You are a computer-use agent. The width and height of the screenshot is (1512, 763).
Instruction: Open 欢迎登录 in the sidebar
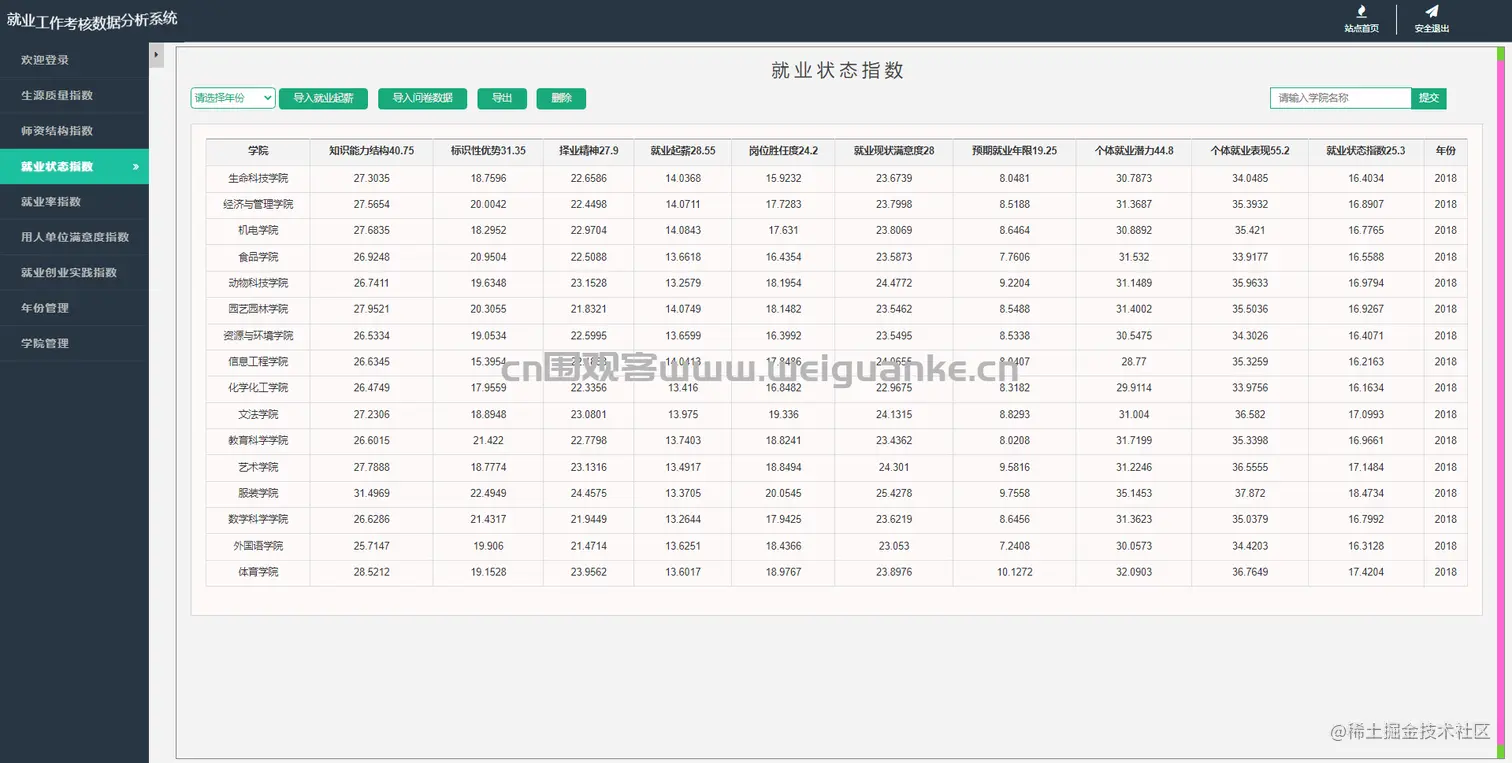(74, 60)
